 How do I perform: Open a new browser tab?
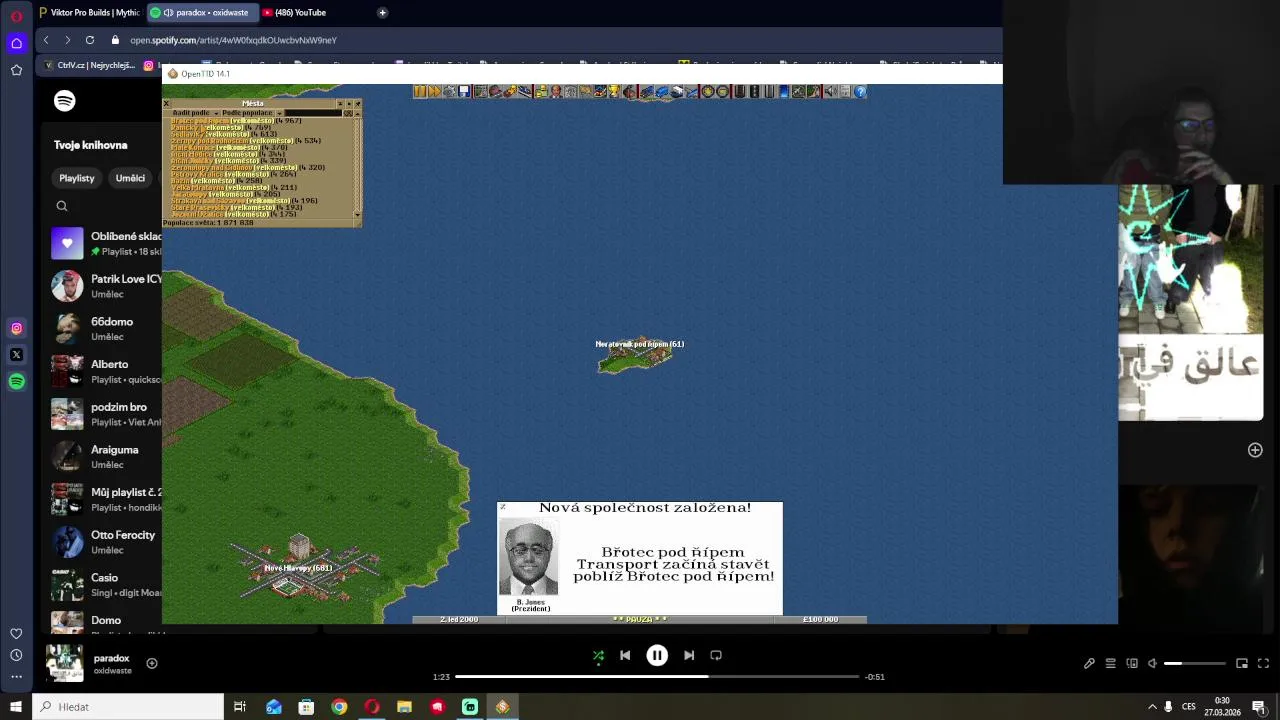click(x=382, y=12)
